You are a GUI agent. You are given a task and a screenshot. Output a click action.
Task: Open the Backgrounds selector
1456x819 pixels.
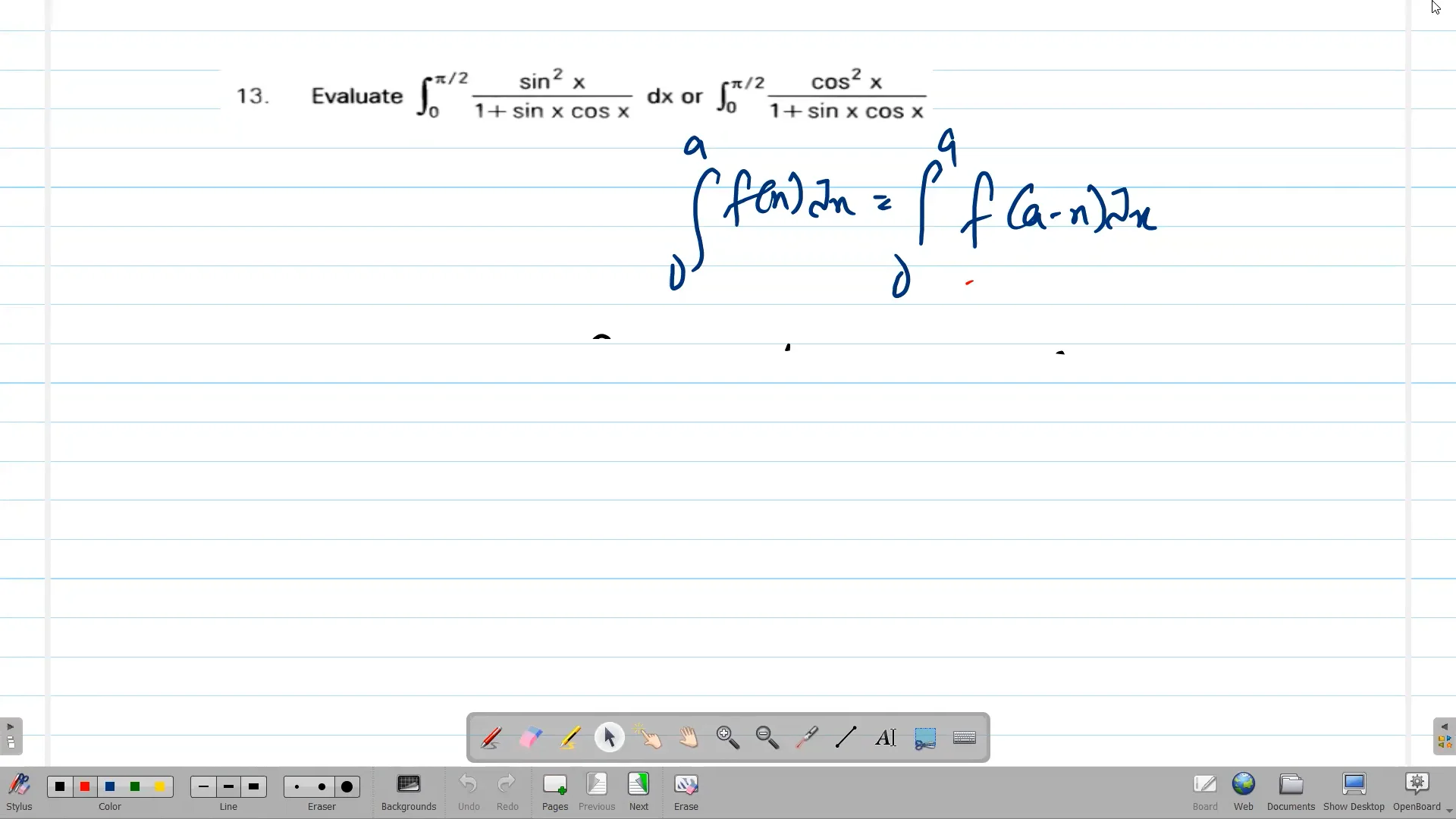pyautogui.click(x=408, y=791)
